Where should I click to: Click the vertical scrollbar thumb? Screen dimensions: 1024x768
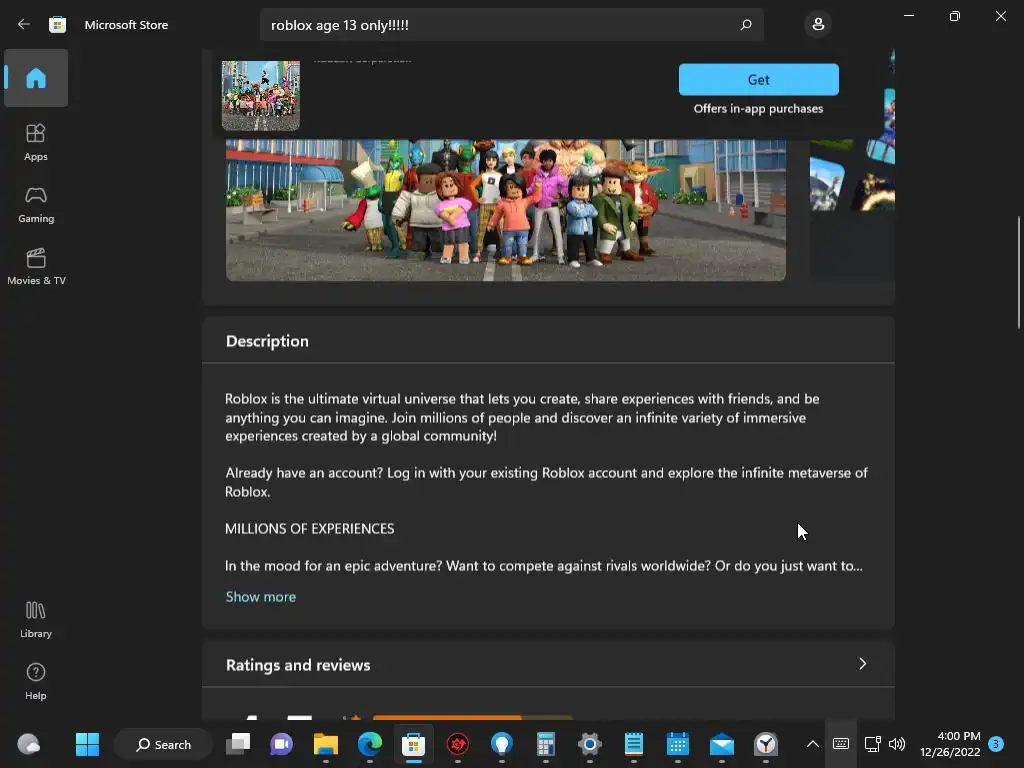pos(1019,272)
